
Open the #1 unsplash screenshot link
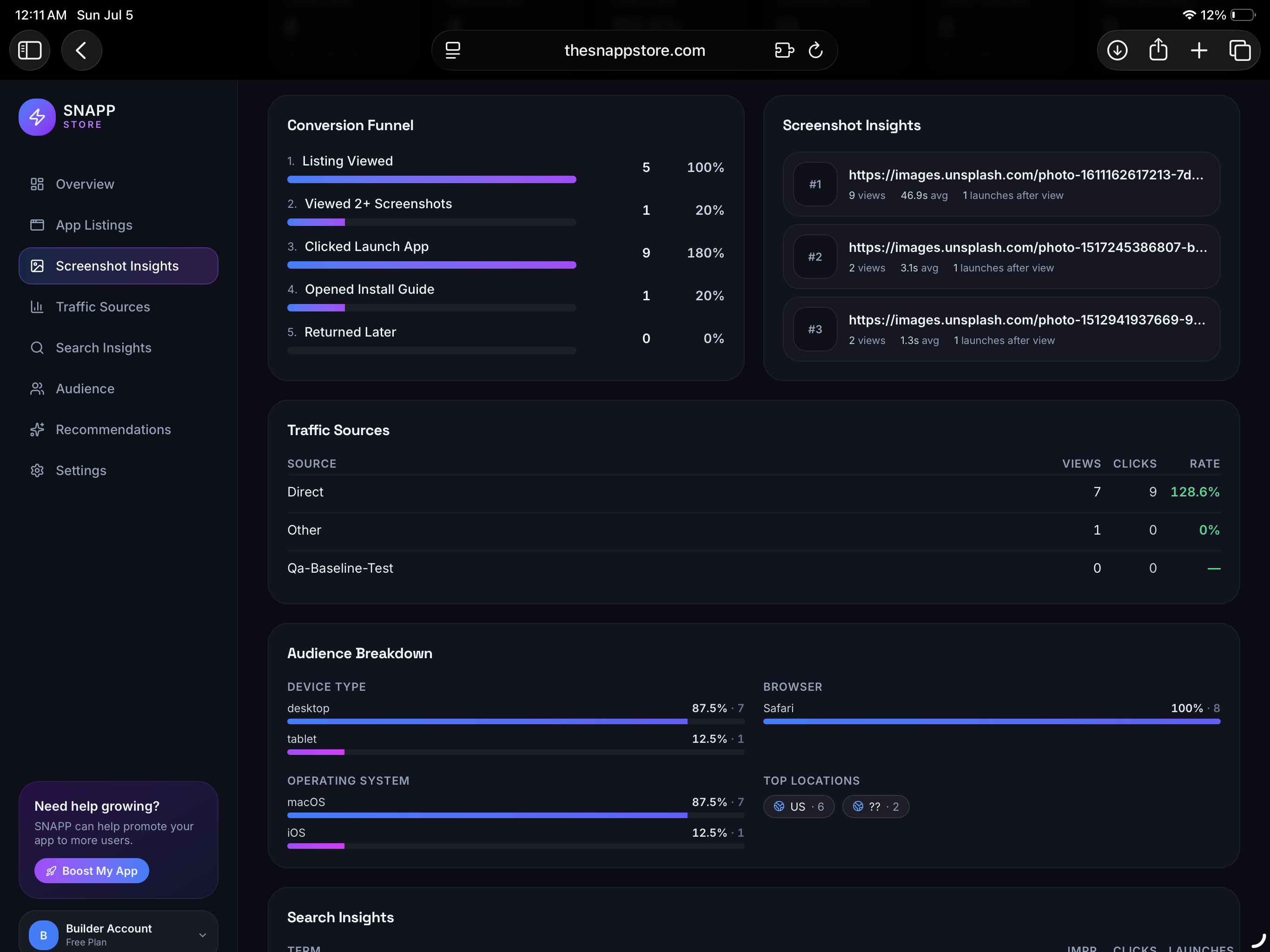pyautogui.click(x=1025, y=175)
